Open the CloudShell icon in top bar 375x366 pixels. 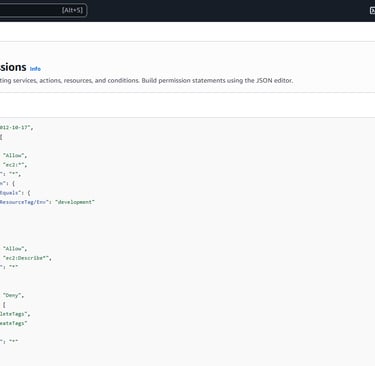tap(372, 10)
